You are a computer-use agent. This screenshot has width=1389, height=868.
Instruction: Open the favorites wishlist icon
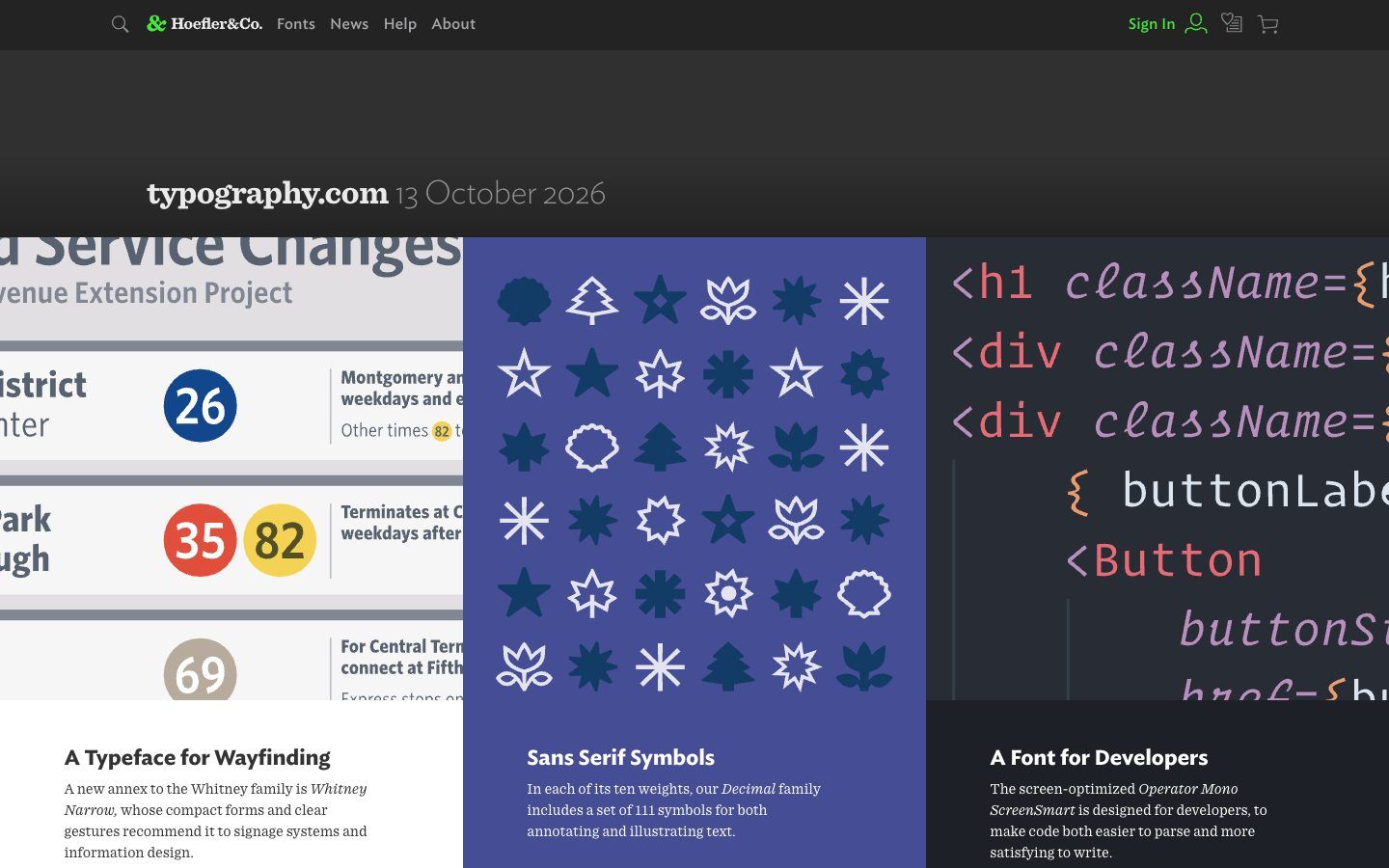[x=1232, y=23]
